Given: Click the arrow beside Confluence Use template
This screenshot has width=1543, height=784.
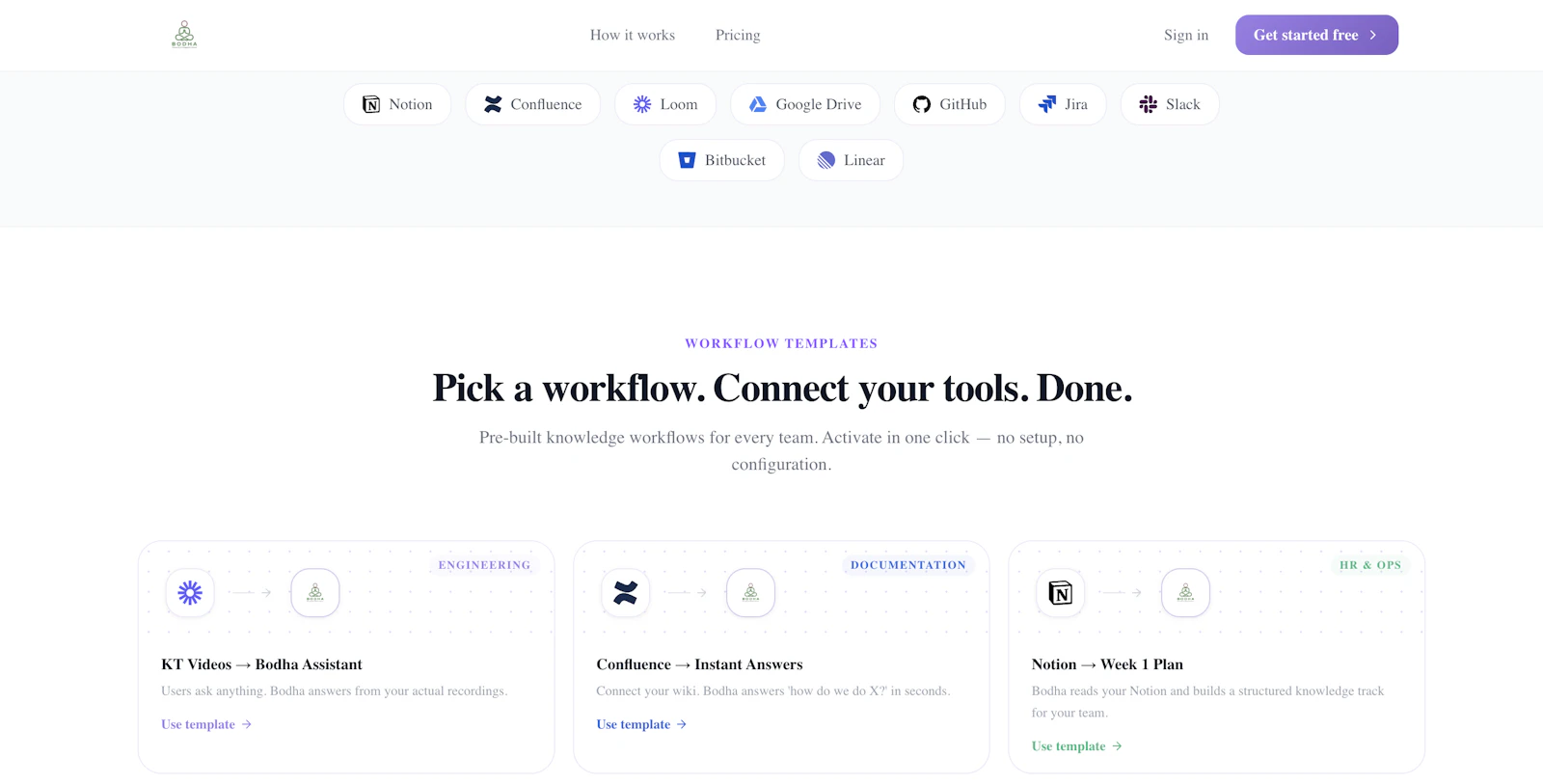Looking at the screenshot, I should tap(682, 724).
